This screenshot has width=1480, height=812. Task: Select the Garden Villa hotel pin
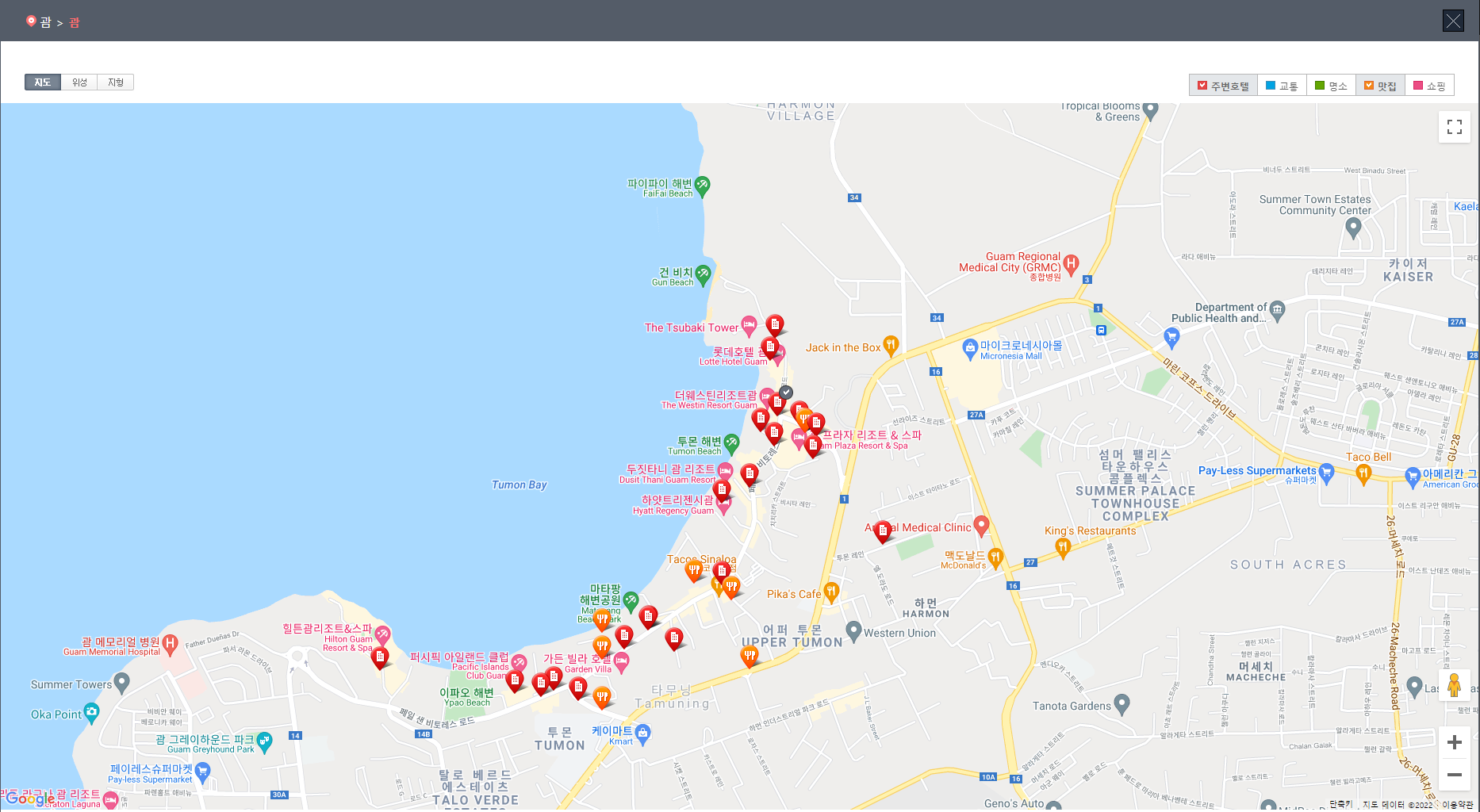[x=622, y=662]
